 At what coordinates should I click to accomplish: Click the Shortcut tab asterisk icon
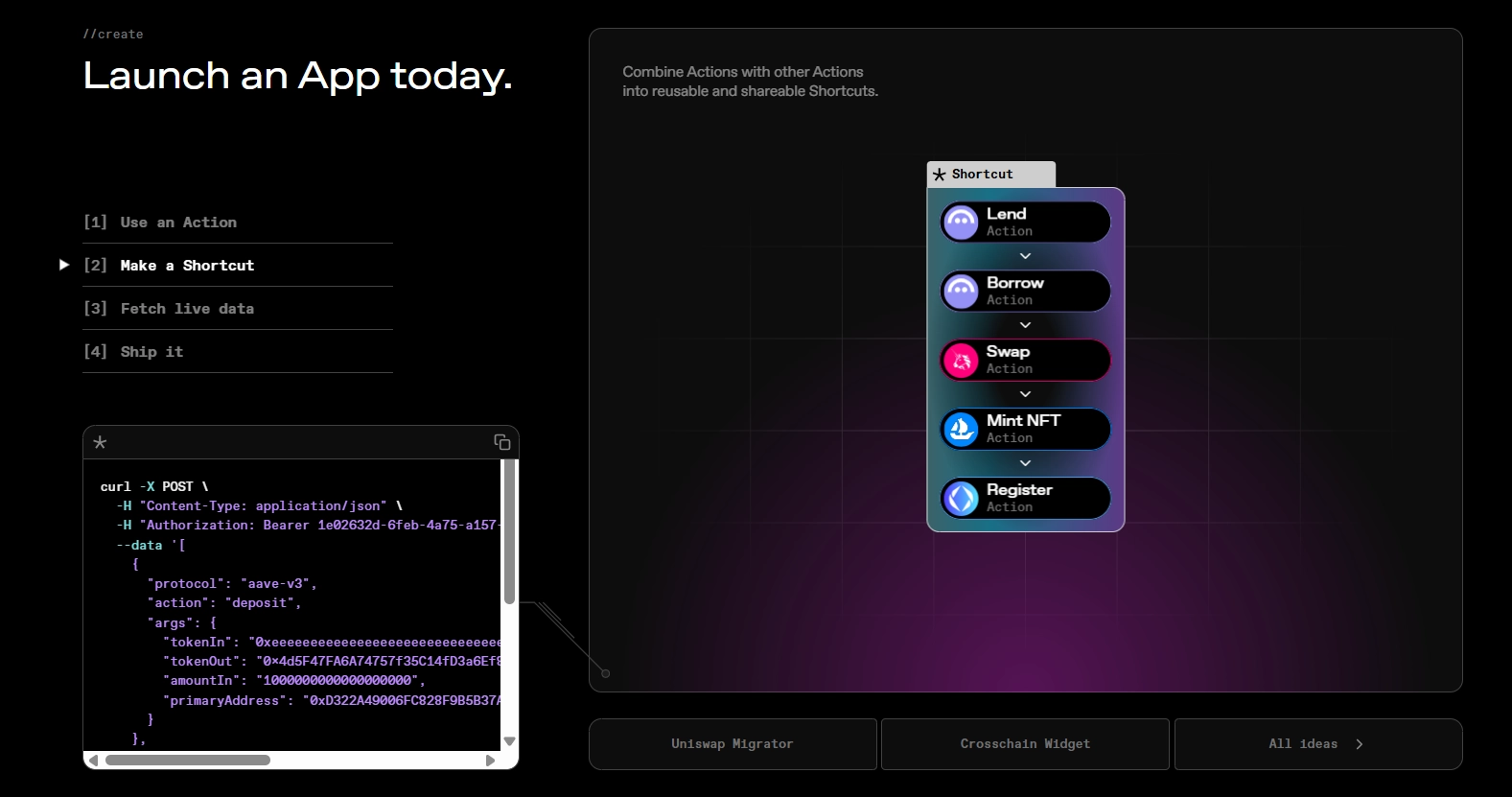coord(940,175)
